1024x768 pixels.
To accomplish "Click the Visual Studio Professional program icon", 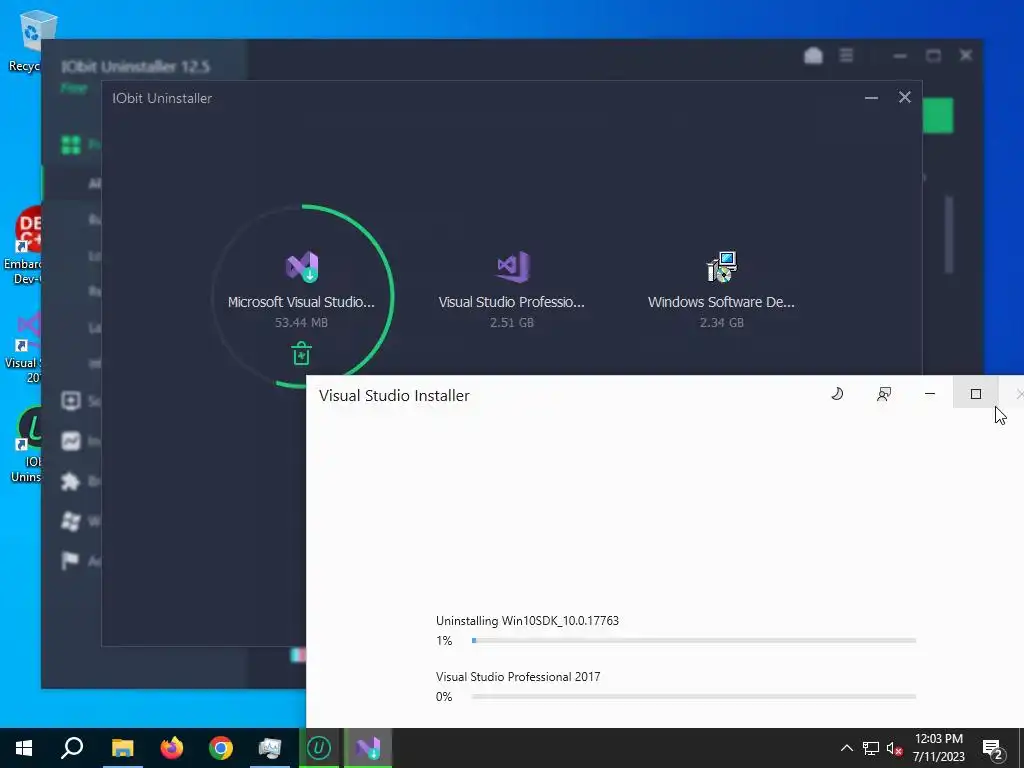I will click(513, 266).
